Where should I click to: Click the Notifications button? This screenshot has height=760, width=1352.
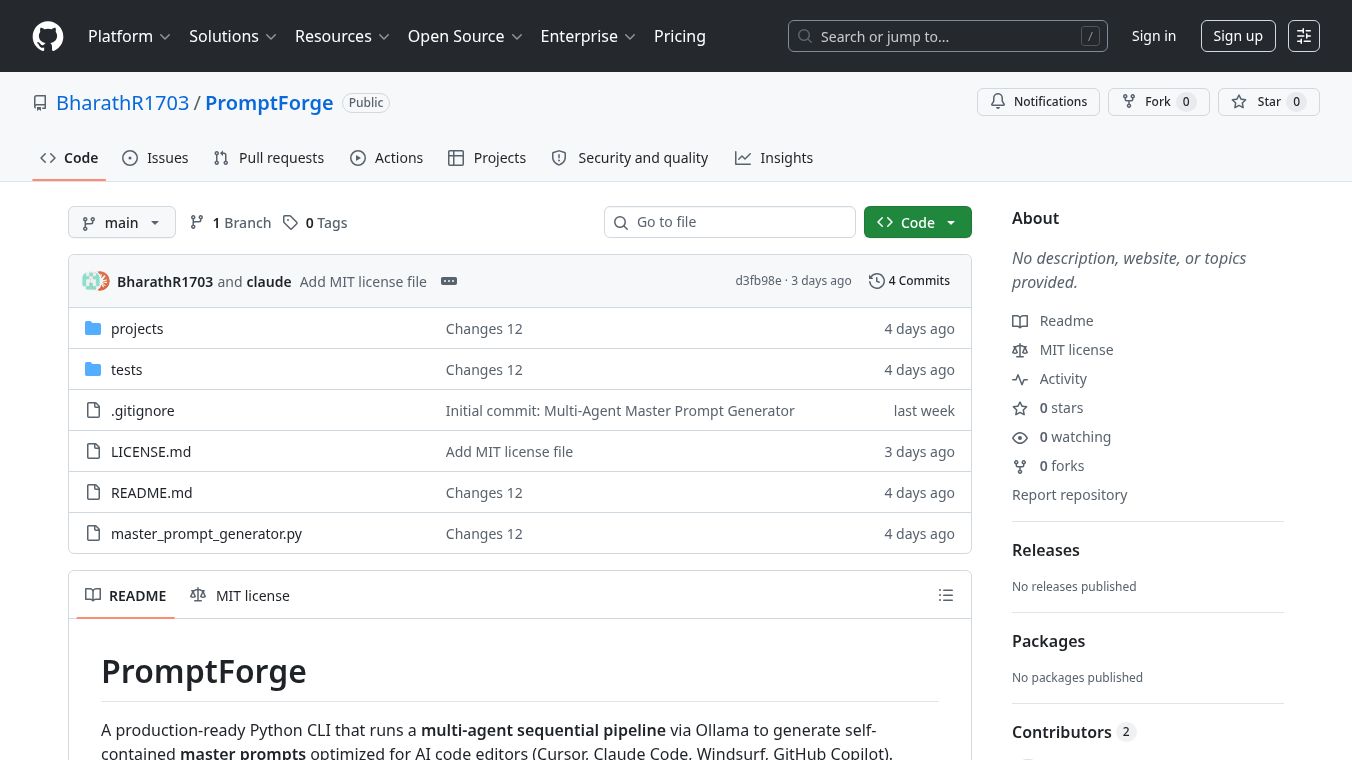pyautogui.click(x=1039, y=102)
